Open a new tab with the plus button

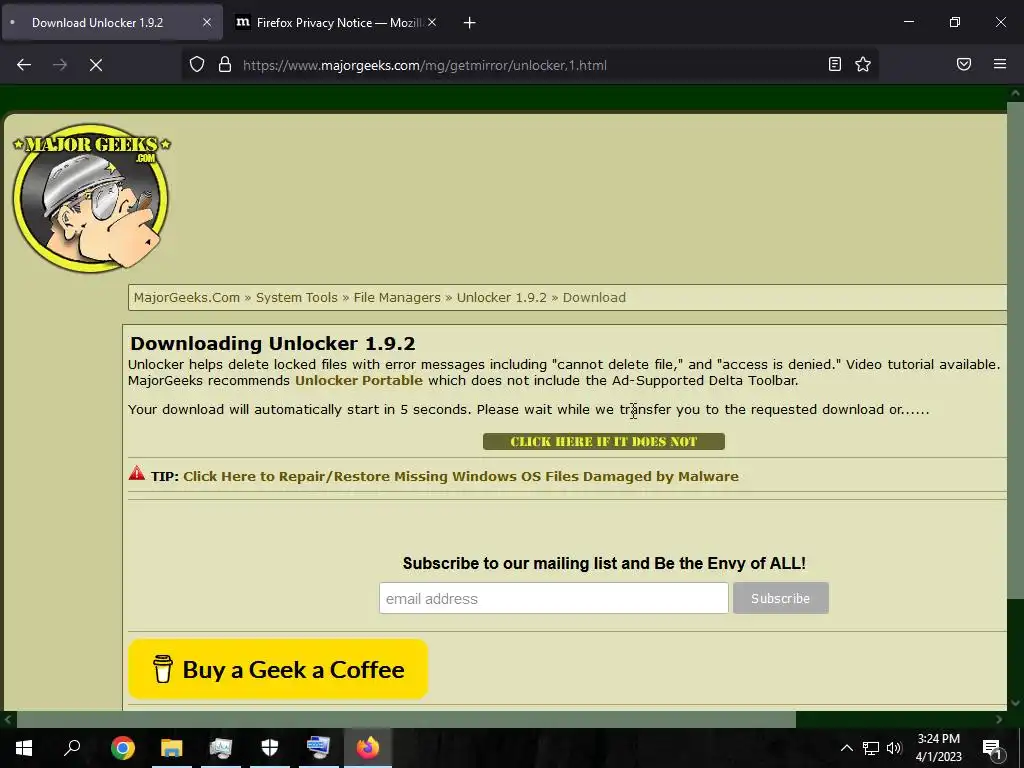click(470, 23)
